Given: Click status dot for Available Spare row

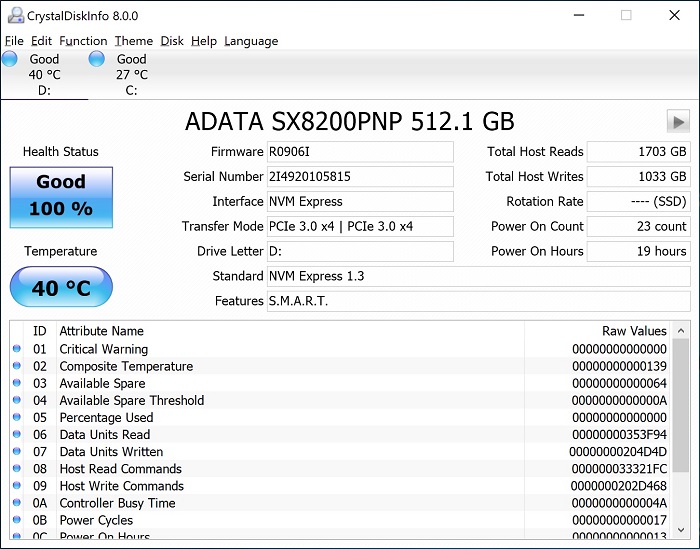Looking at the screenshot, I should 17,383.
